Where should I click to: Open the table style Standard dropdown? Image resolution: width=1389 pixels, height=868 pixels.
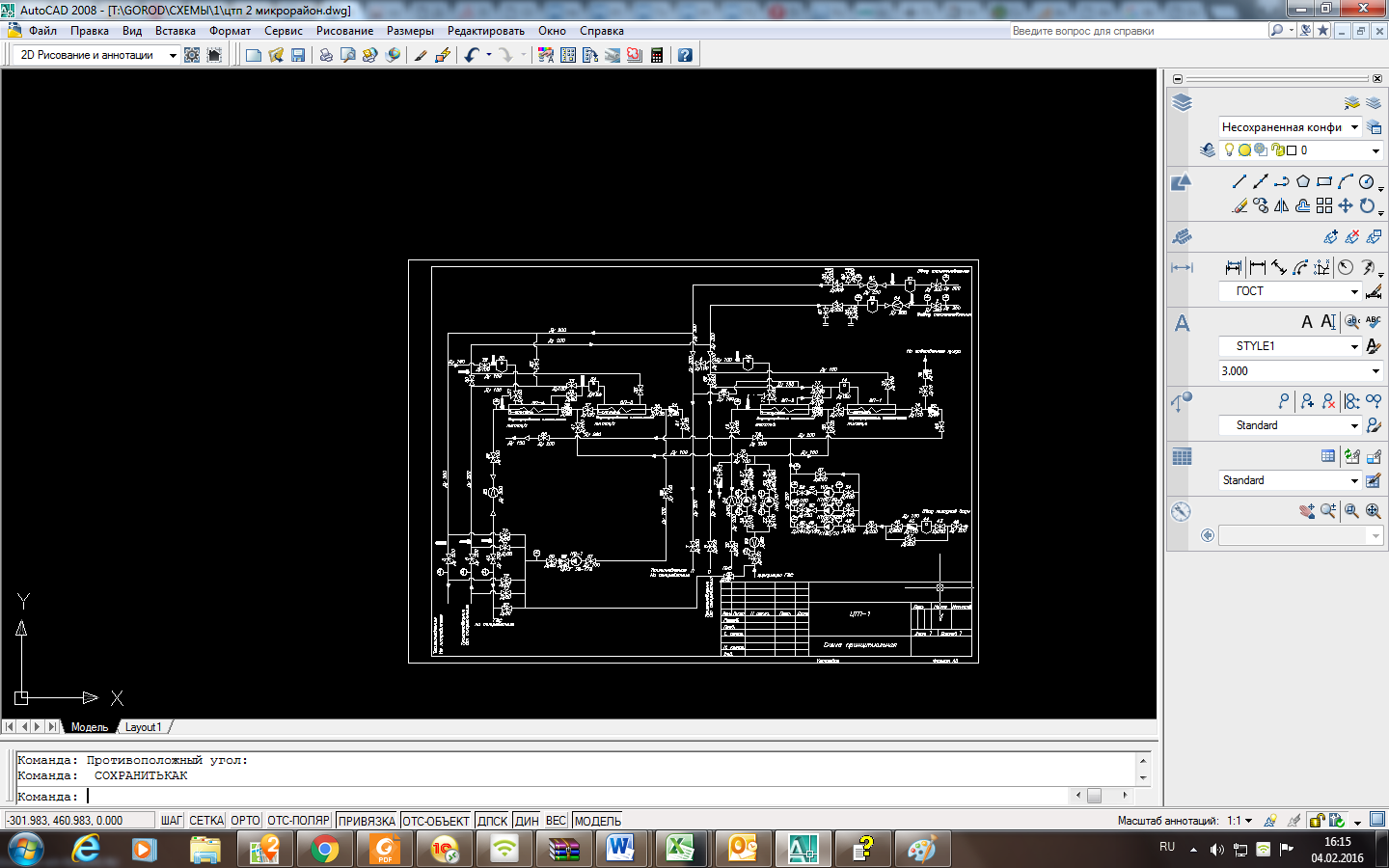(x=1290, y=480)
